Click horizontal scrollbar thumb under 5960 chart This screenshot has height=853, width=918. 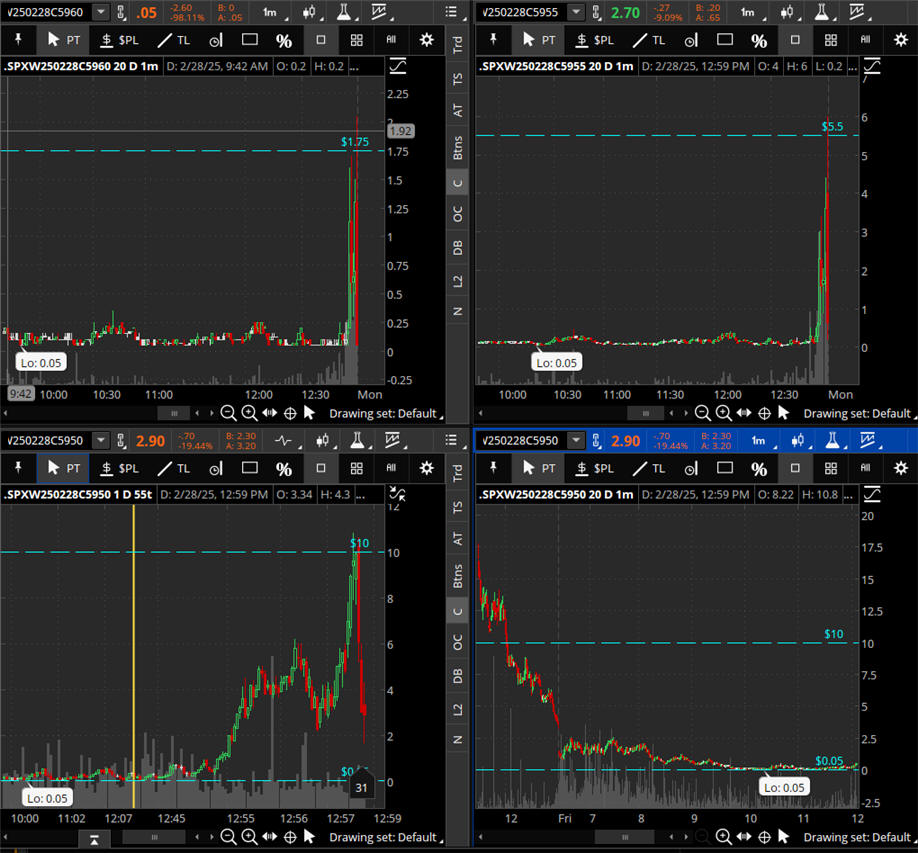click(174, 413)
